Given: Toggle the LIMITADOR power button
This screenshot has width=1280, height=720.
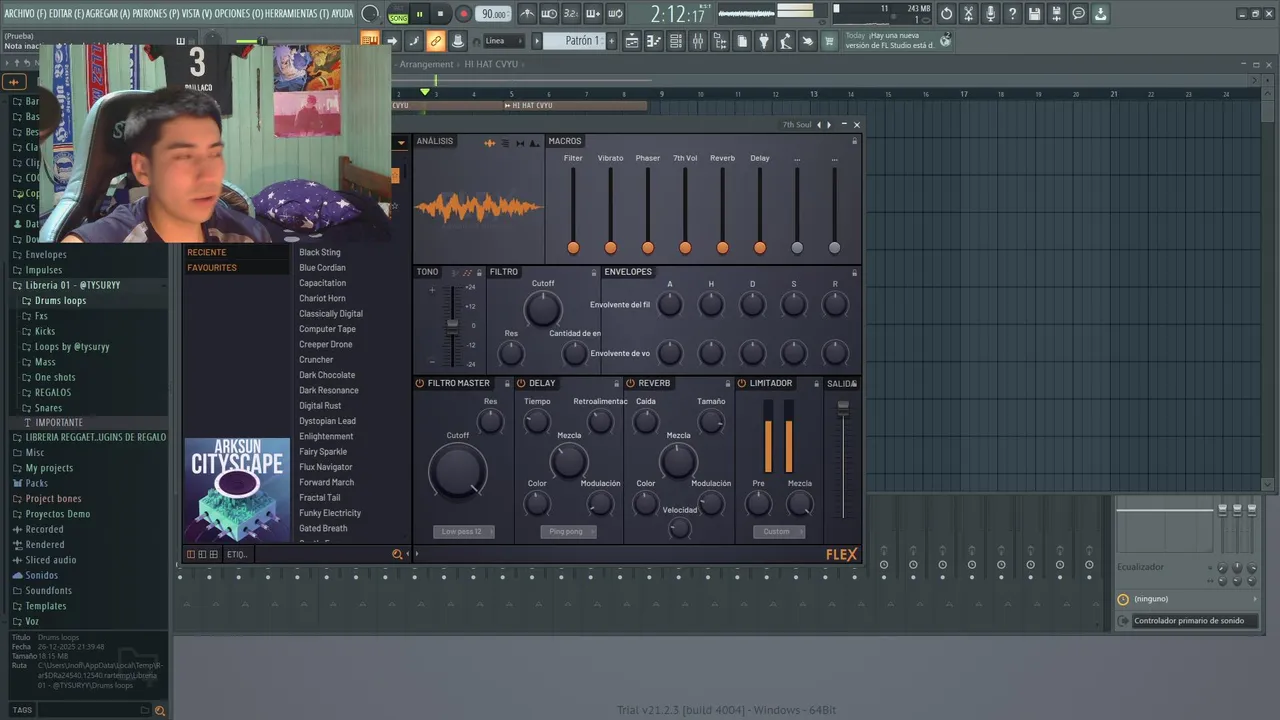Looking at the screenshot, I should click(741, 383).
